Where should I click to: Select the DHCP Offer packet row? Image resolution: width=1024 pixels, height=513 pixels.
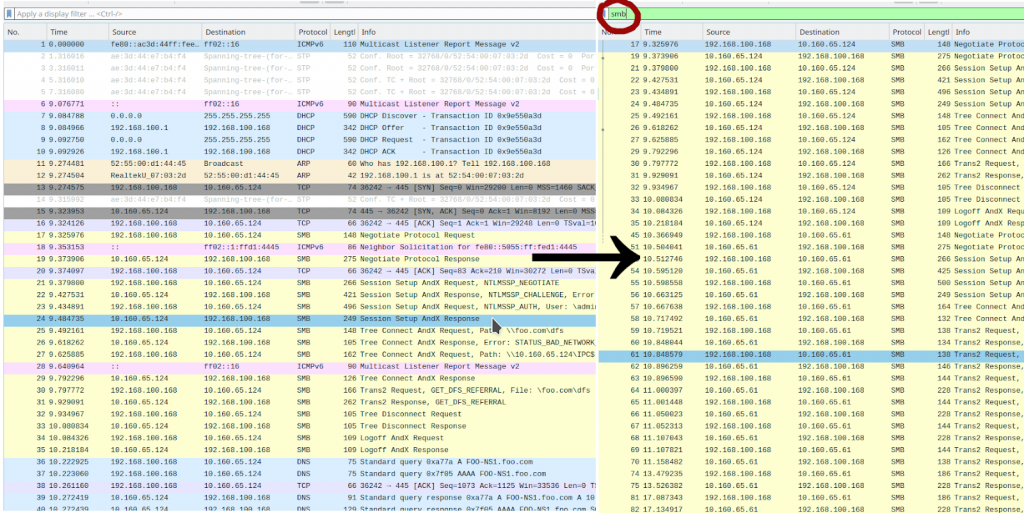(x=300, y=128)
